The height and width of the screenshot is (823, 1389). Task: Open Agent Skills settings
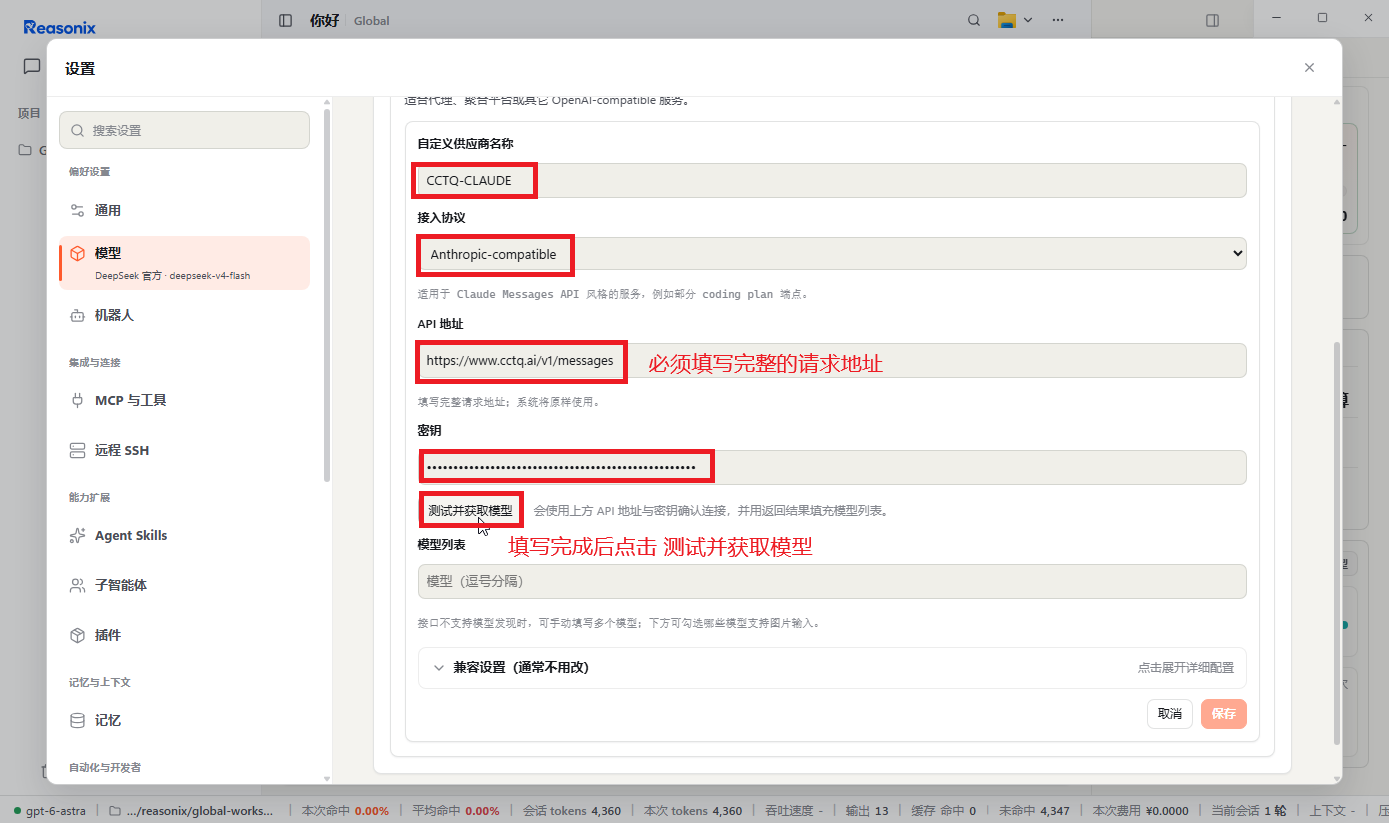pyautogui.click(x=185, y=536)
